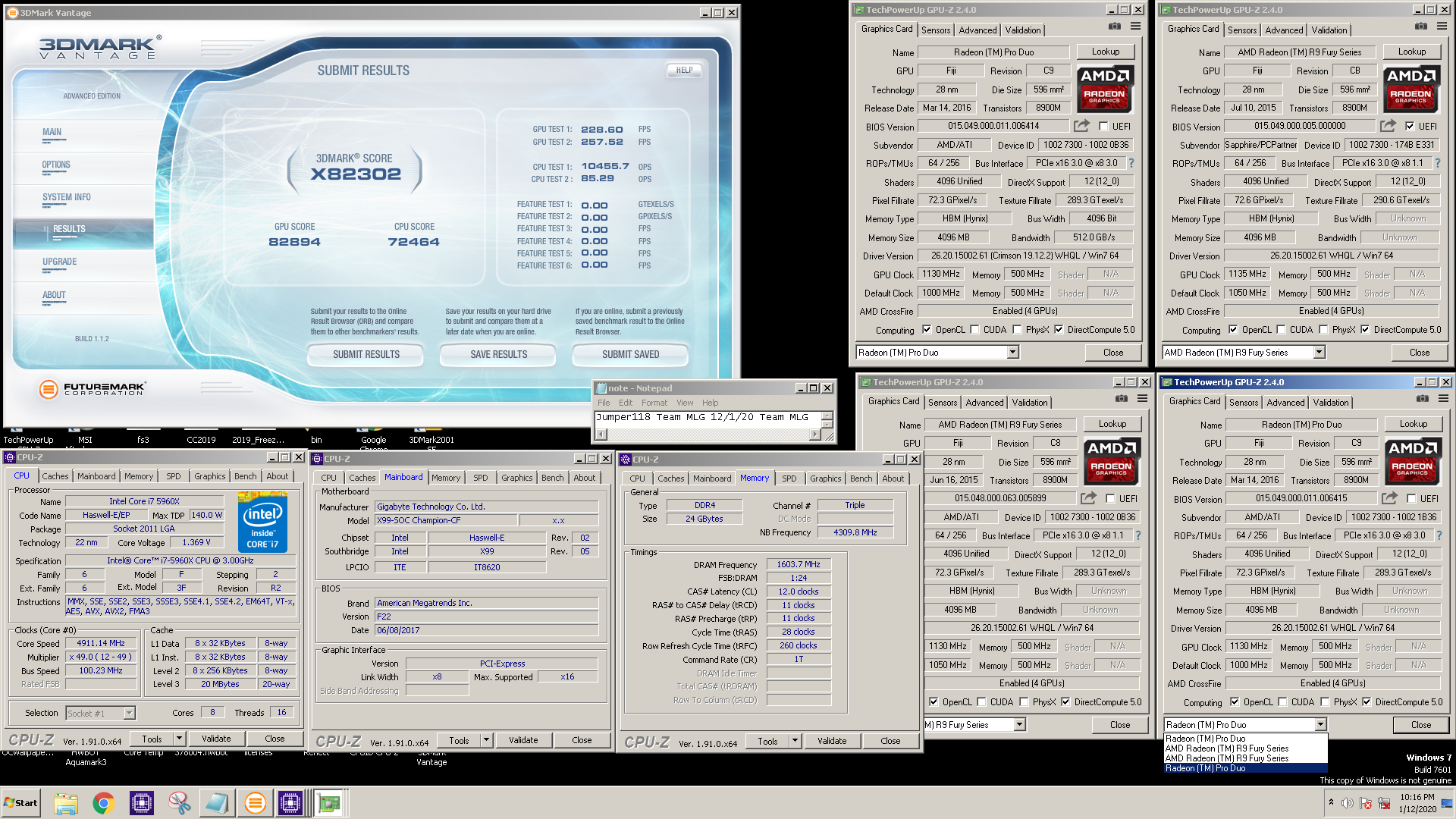Click Help button in 3DMark Vantage

[x=684, y=70]
